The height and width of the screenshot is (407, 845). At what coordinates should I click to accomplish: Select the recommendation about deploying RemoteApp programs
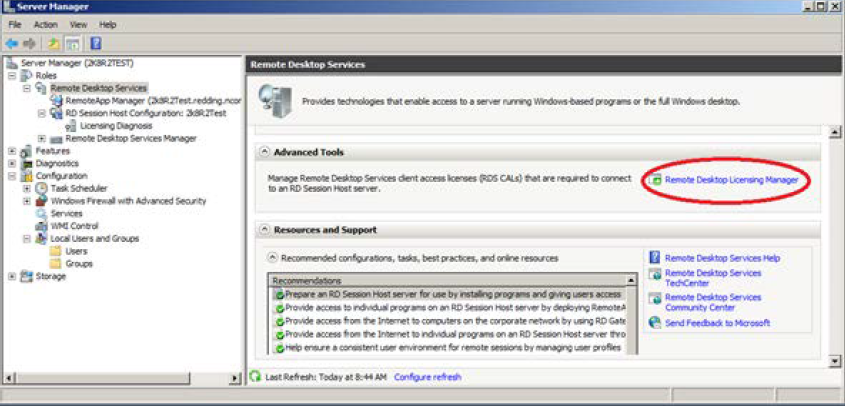coord(449,308)
